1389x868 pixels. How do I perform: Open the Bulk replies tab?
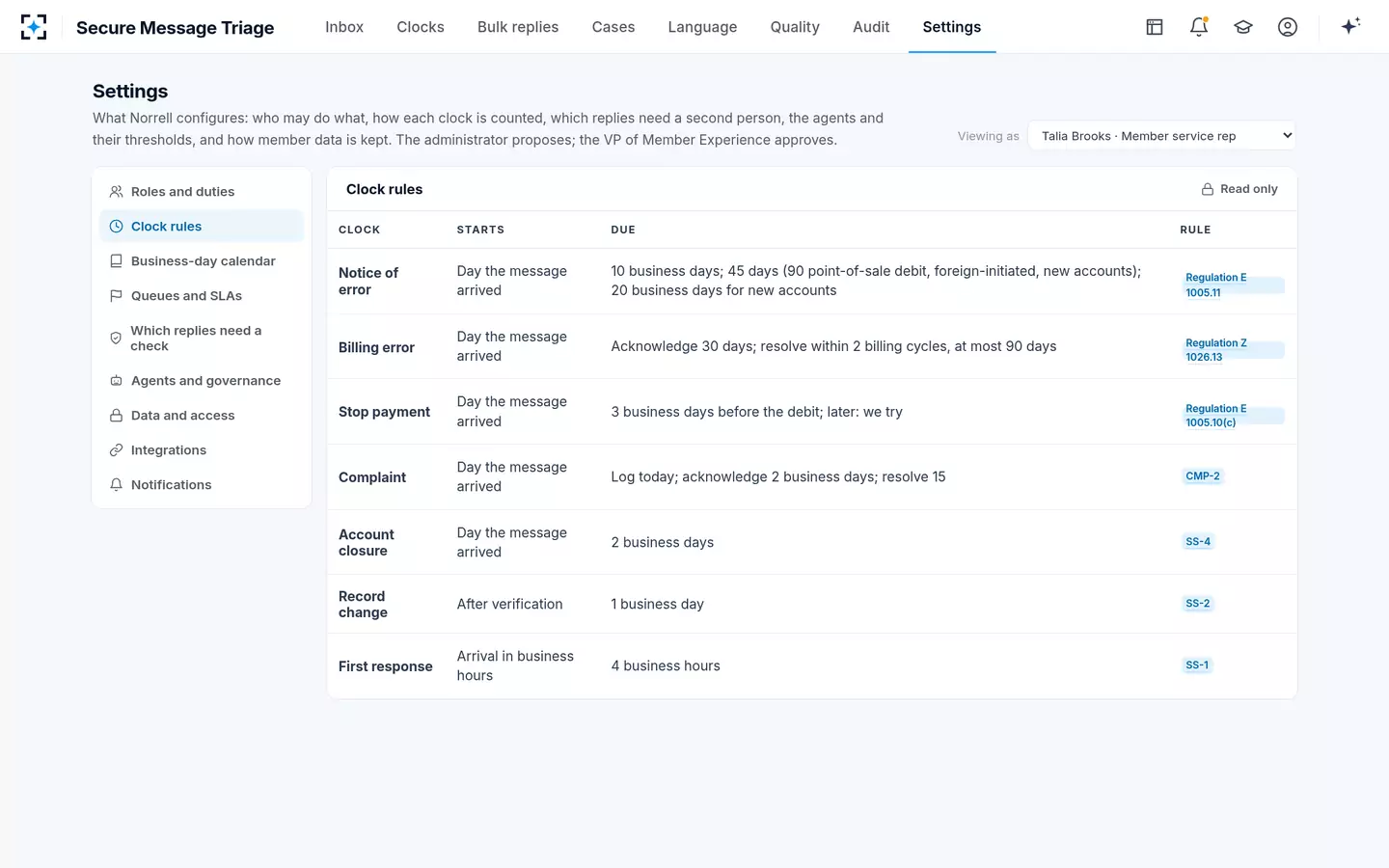pyautogui.click(x=518, y=27)
